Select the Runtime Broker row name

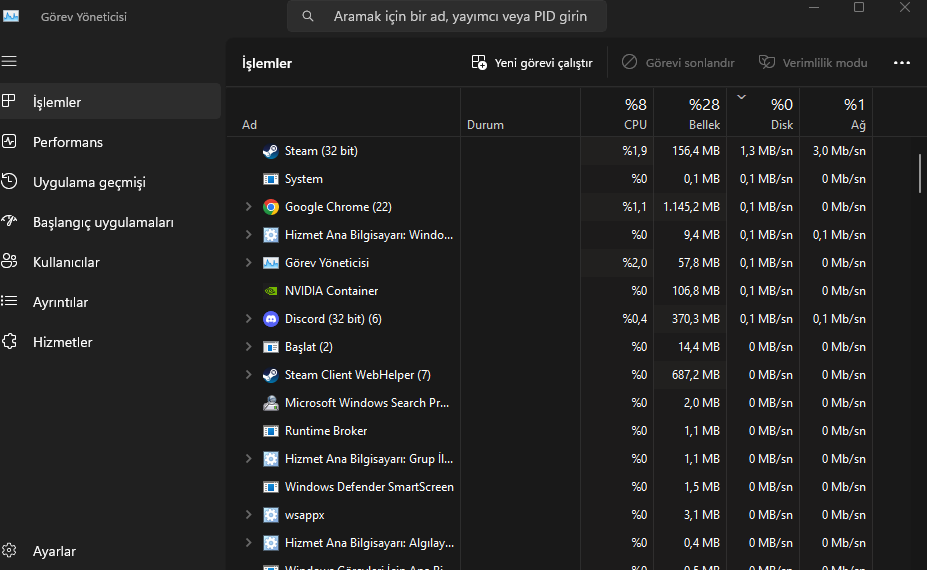point(326,431)
